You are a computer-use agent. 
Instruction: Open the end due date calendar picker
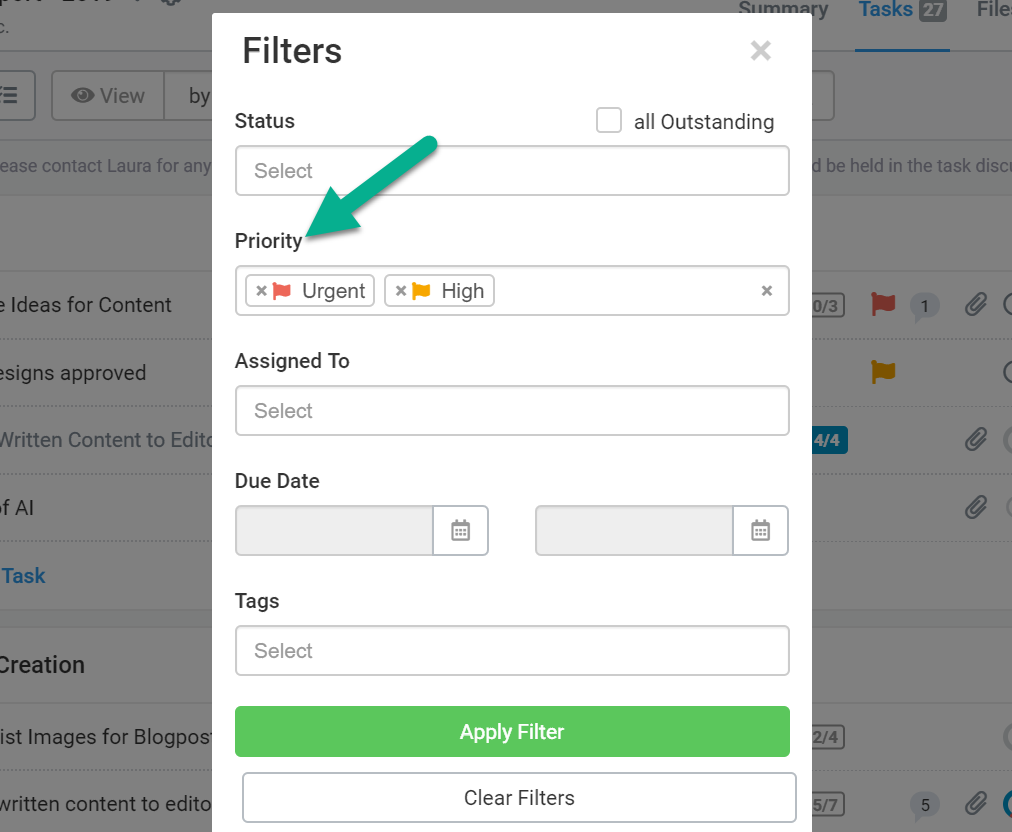[x=760, y=531]
